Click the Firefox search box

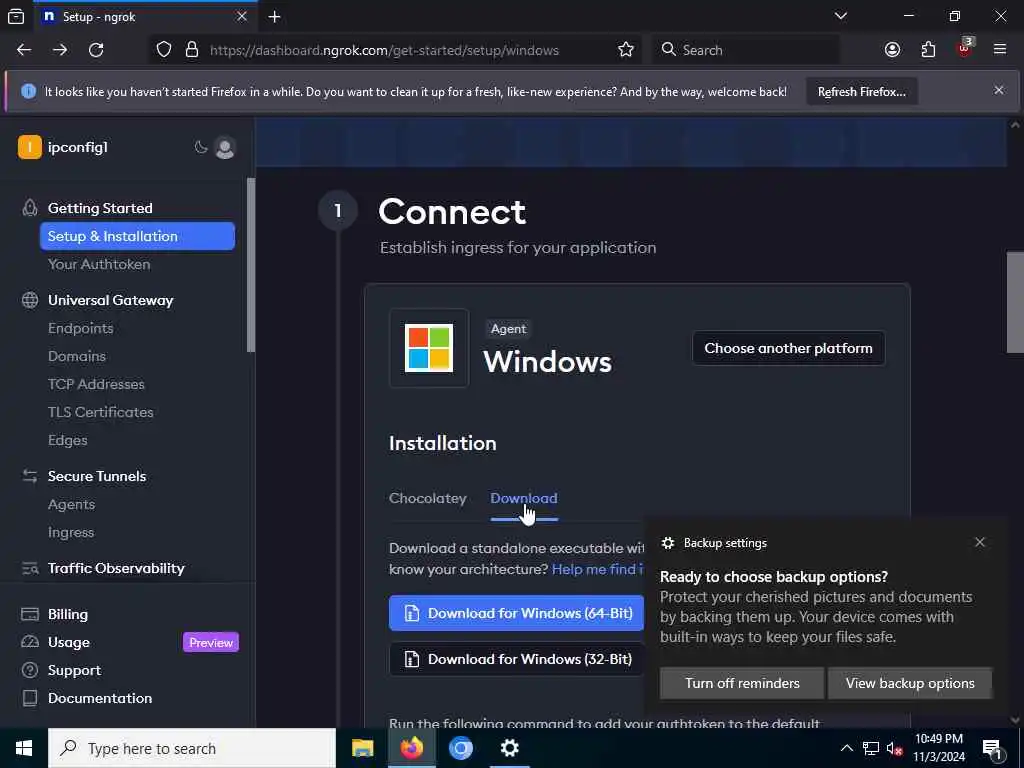coord(746,50)
